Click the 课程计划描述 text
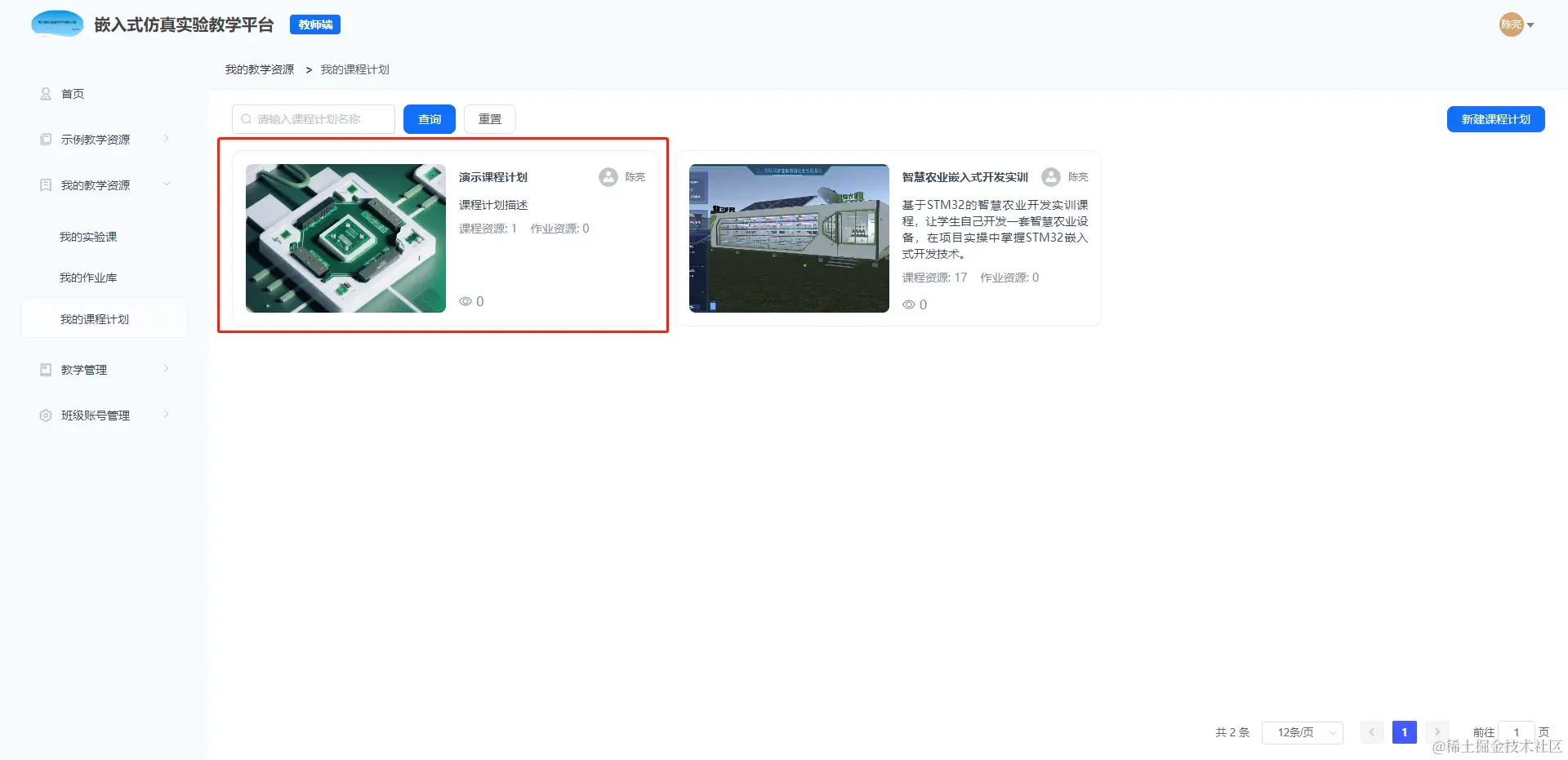The width and height of the screenshot is (1568, 760). pos(493,205)
